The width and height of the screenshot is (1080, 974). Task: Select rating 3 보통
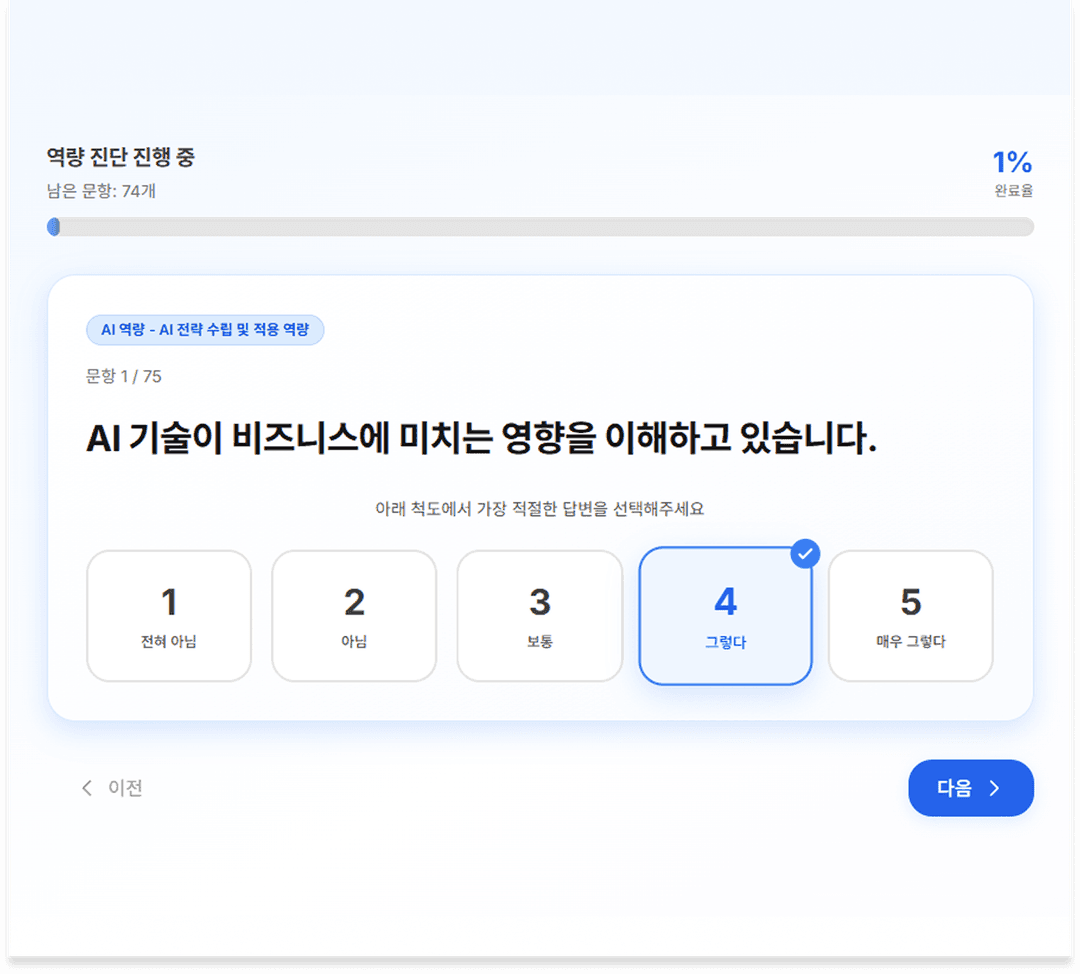click(x=540, y=615)
